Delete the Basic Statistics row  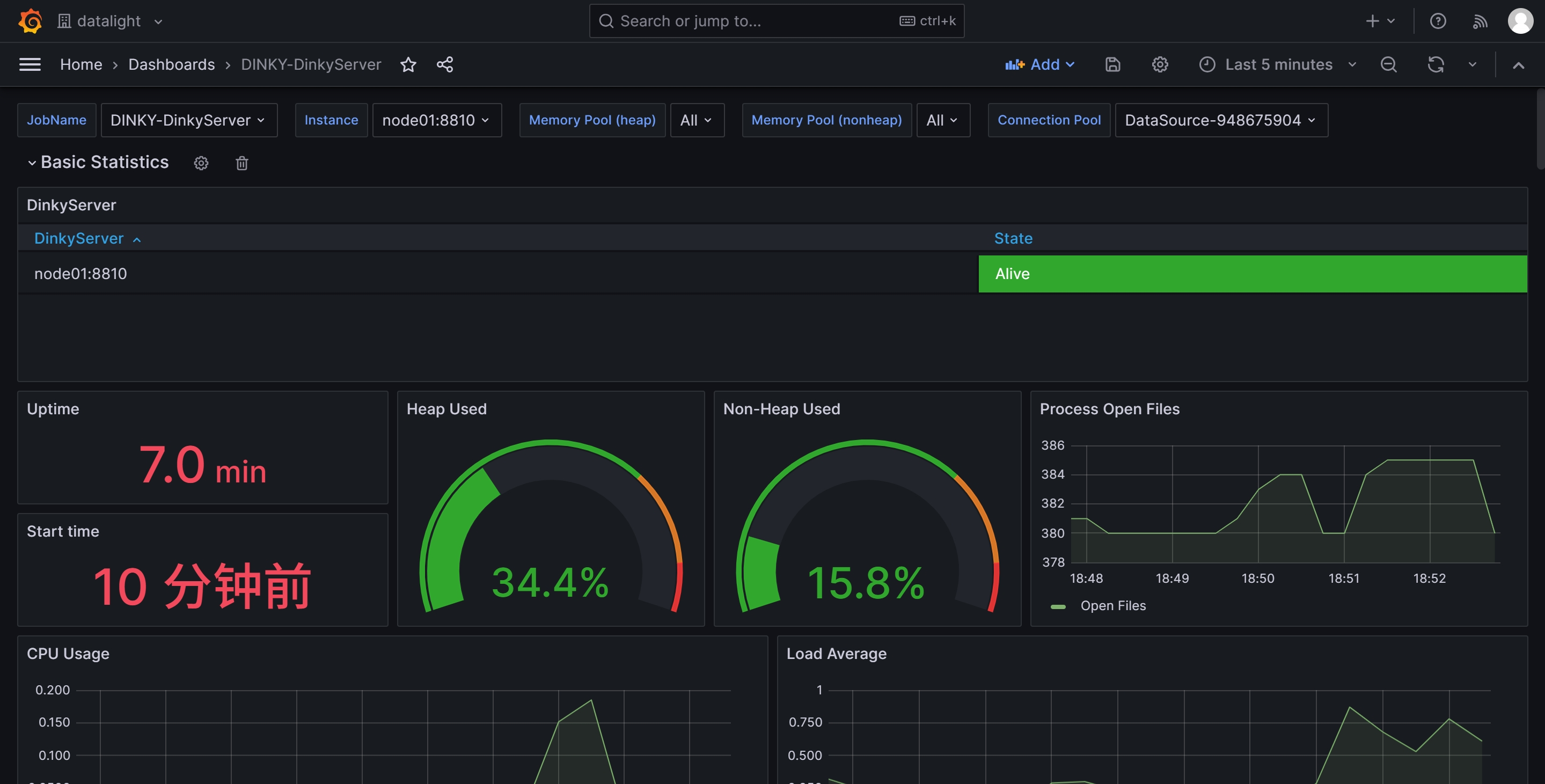tap(241, 163)
